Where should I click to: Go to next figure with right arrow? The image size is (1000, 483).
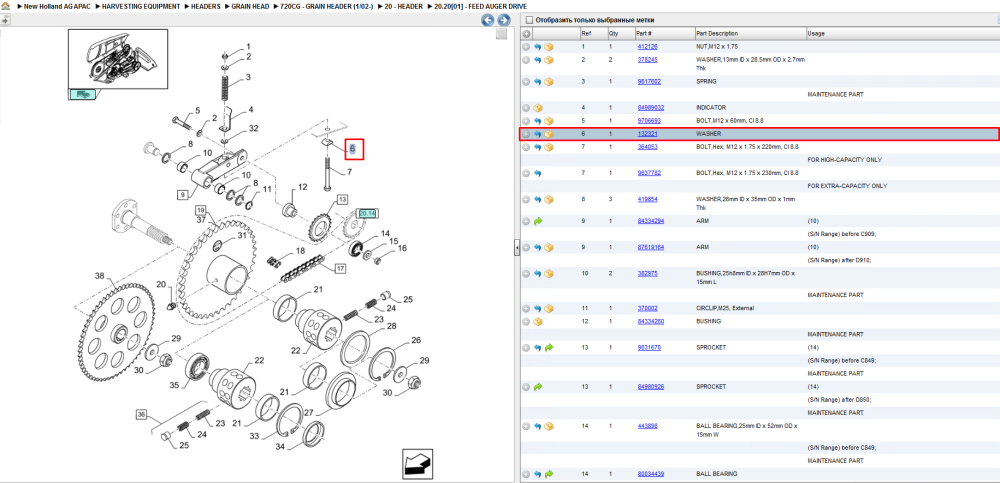point(503,20)
